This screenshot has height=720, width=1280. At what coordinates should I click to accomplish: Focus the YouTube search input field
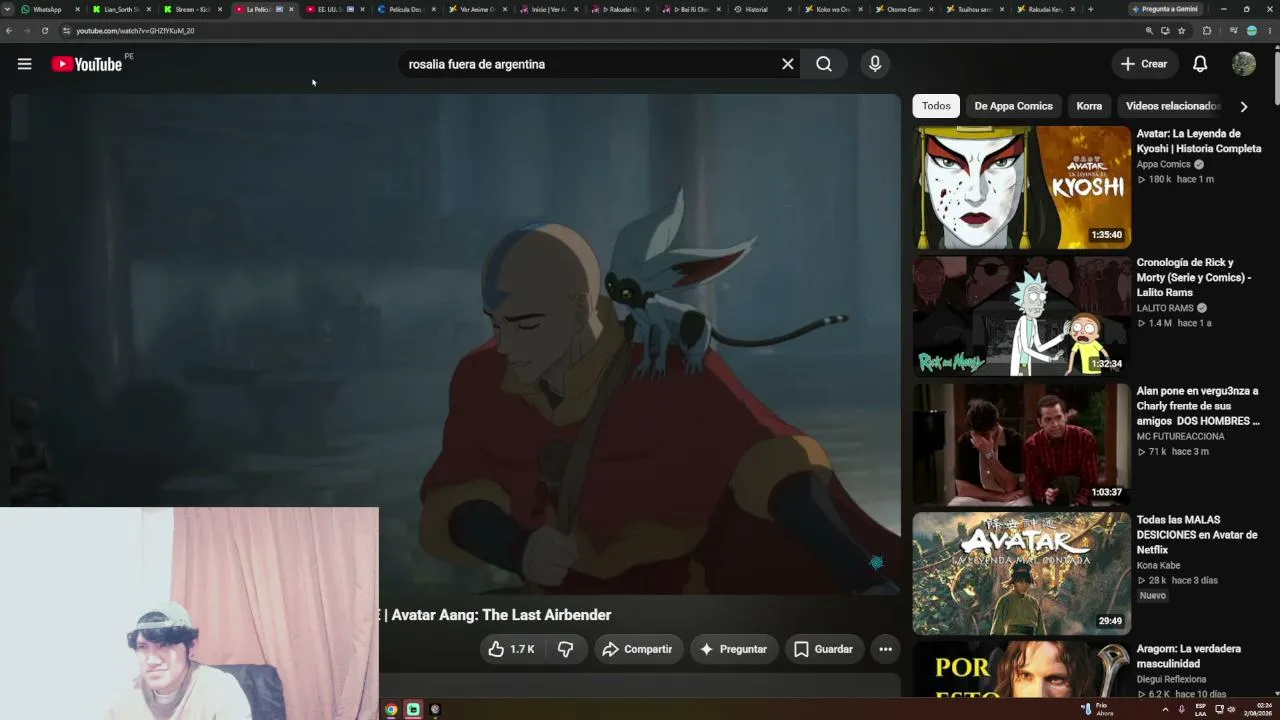590,64
